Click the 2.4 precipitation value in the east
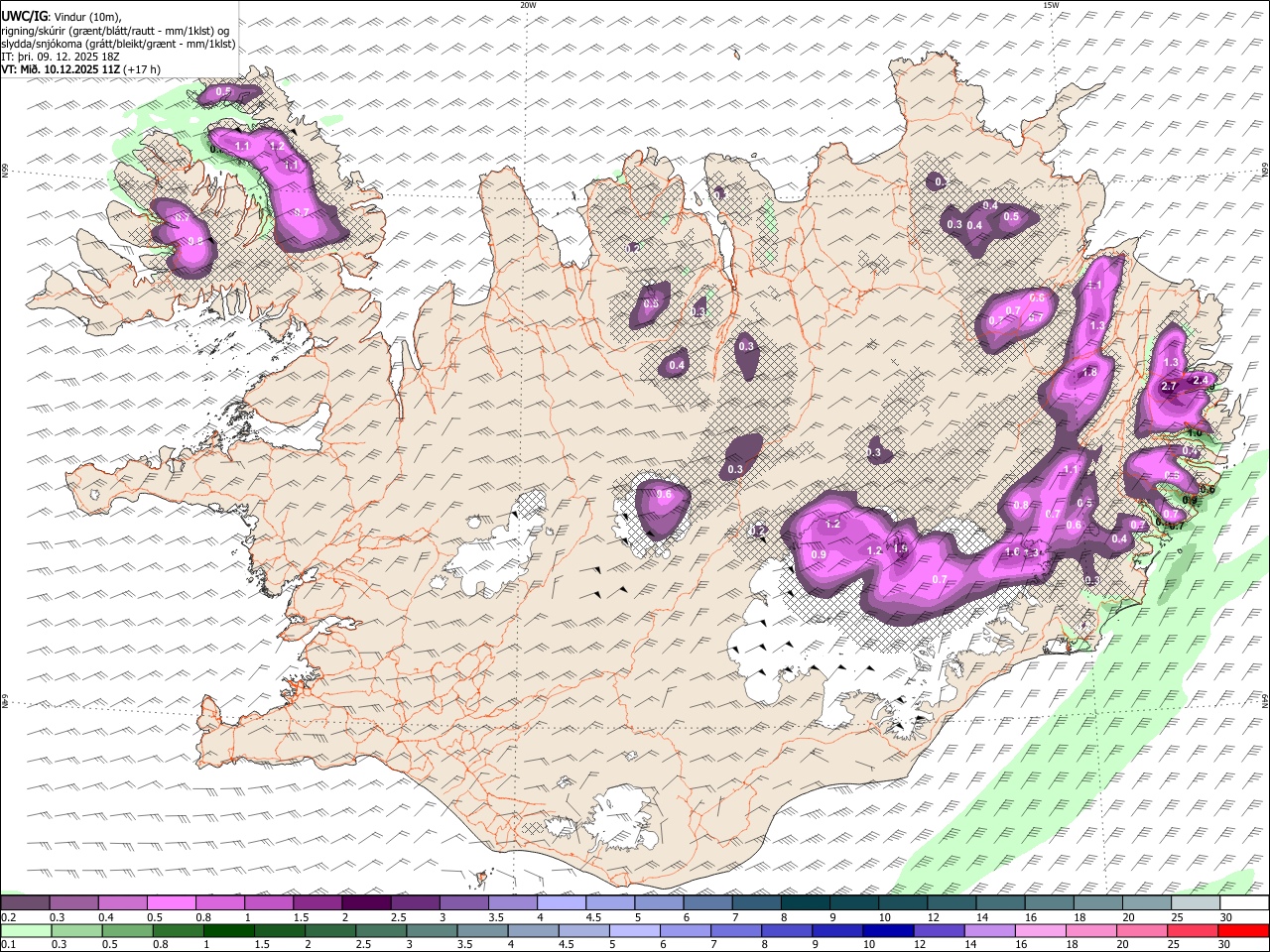Screen dimensions: 1270x952 tap(1200, 379)
